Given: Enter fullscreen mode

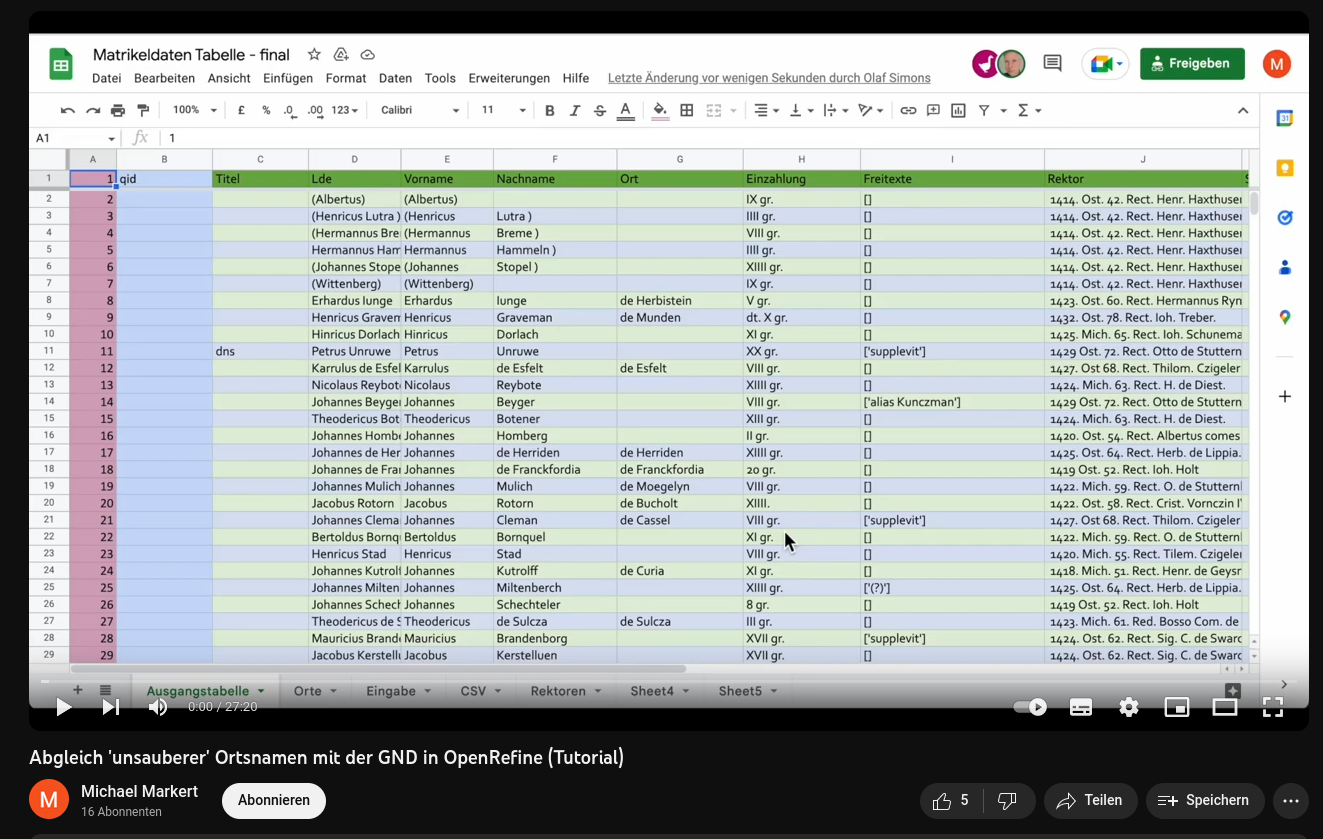Looking at the screenshot, I should pyautogui.click(x=1272, y=707).
